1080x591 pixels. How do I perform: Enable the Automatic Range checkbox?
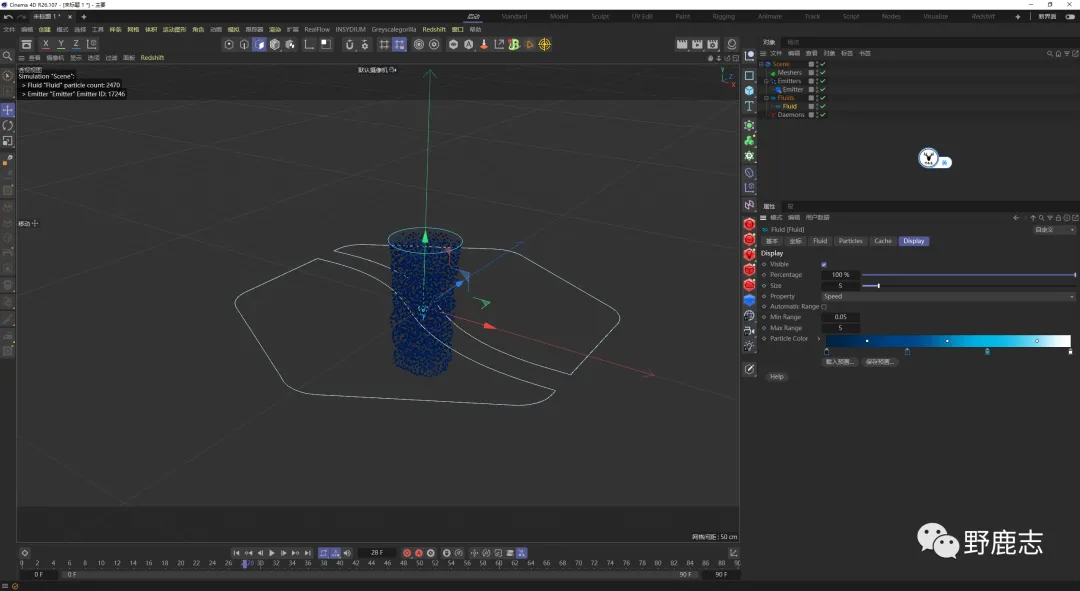(824, 307)
